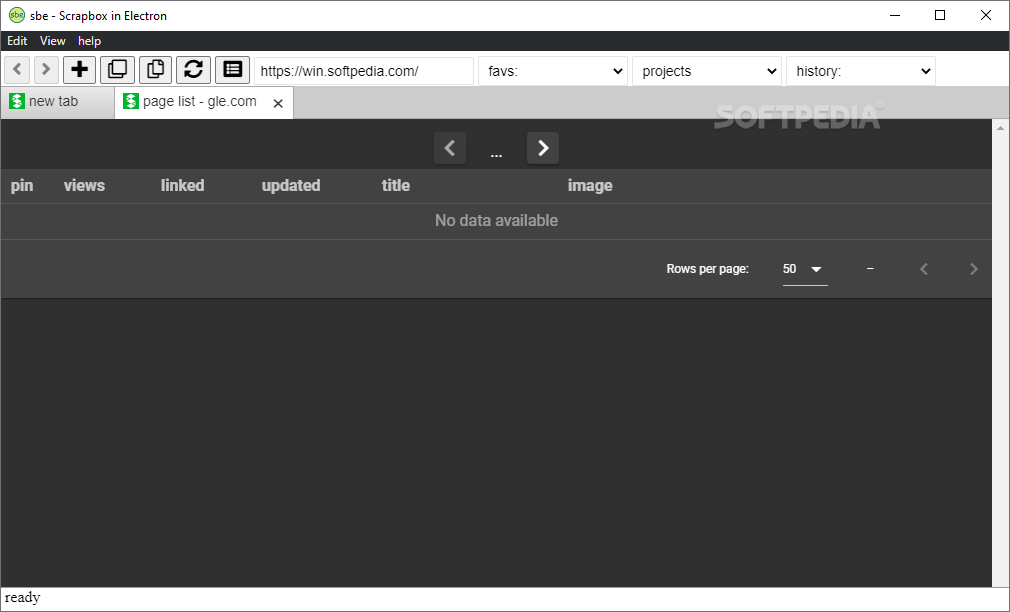Close the page list - gle.com tab

coord(278,103)
